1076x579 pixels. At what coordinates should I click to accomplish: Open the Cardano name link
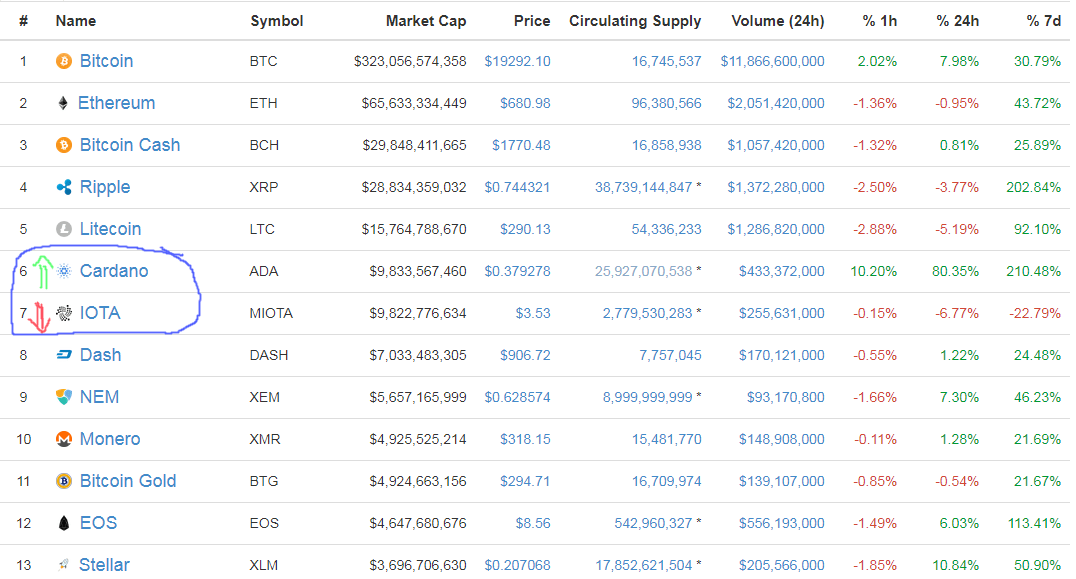pyautogui.click(x=114, y=271)
